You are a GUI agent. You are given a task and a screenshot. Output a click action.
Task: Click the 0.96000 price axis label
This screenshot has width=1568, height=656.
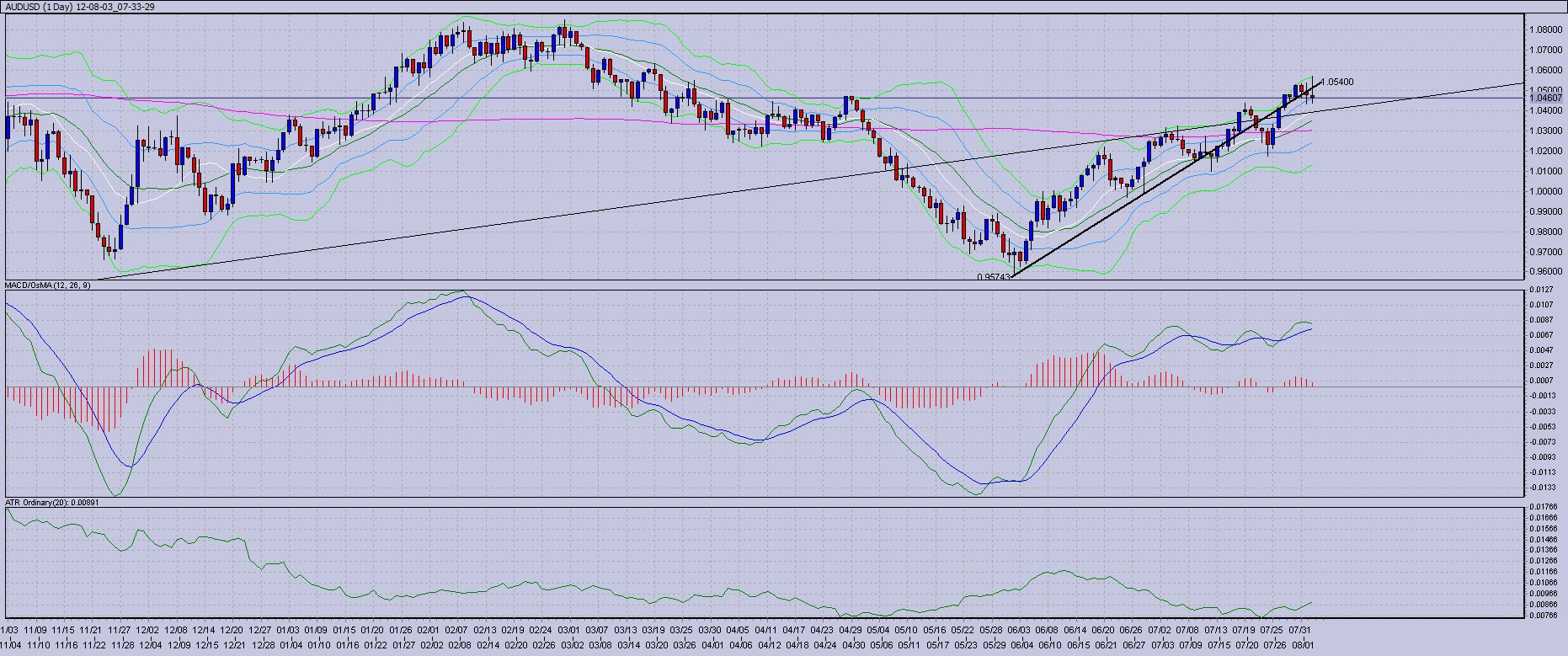pyautogui.click(x=1546, y=272)
